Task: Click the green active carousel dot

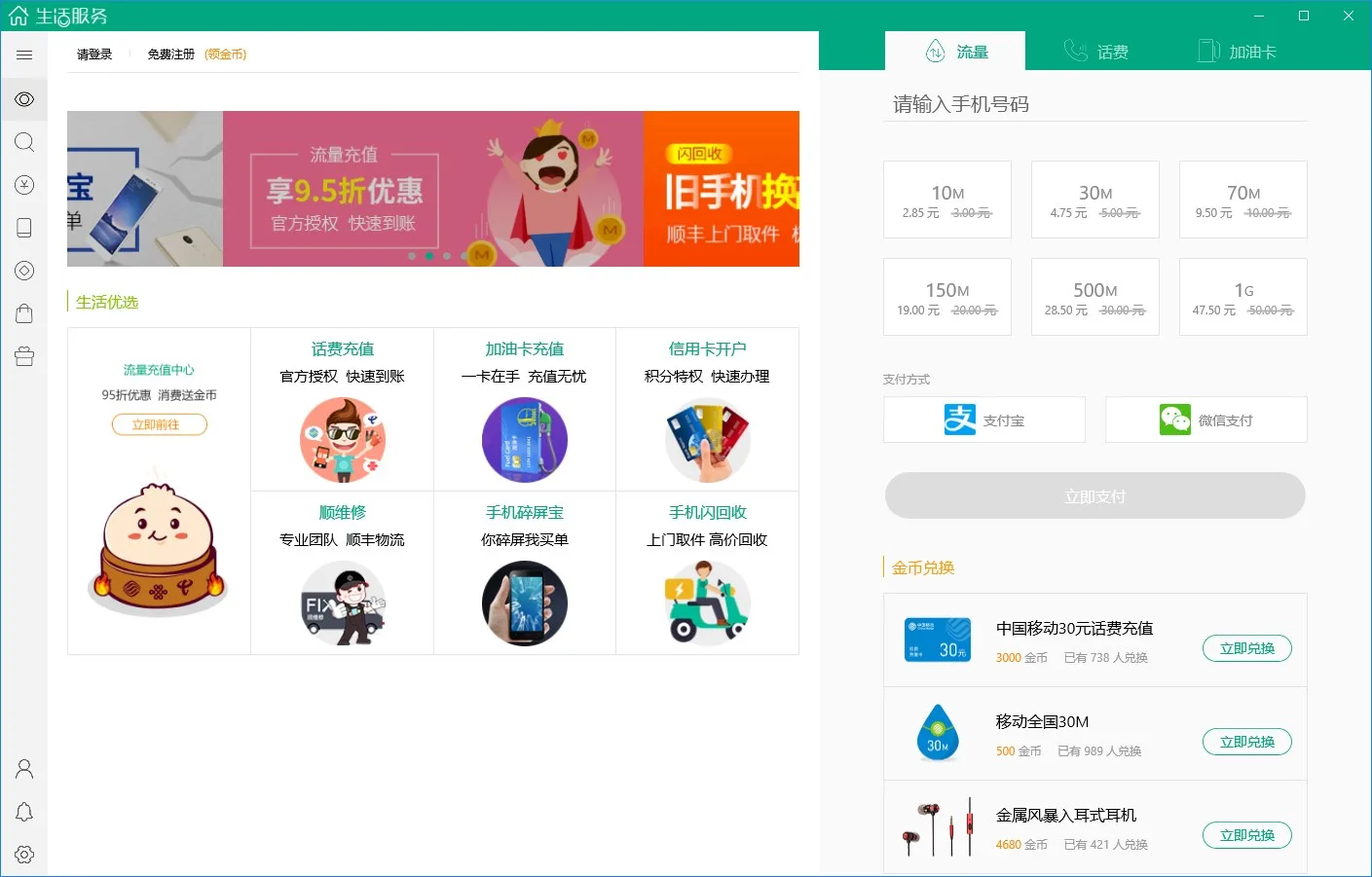Action: [x=429, y=256]
